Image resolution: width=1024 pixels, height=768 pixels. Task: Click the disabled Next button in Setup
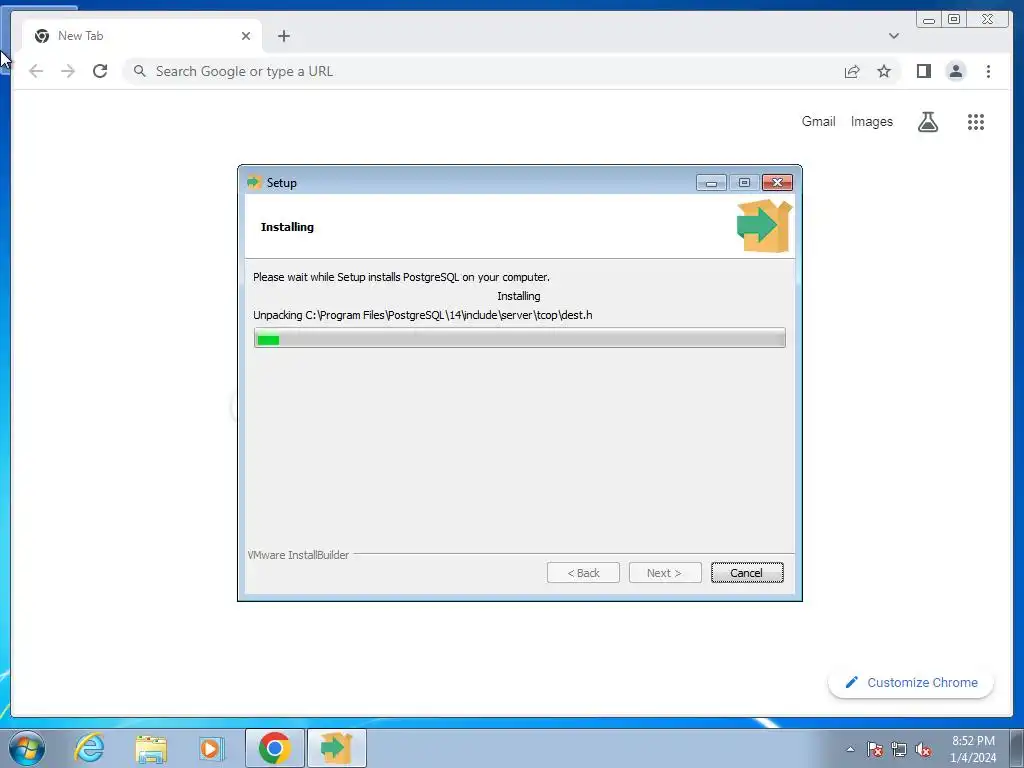tap(665, 573)
